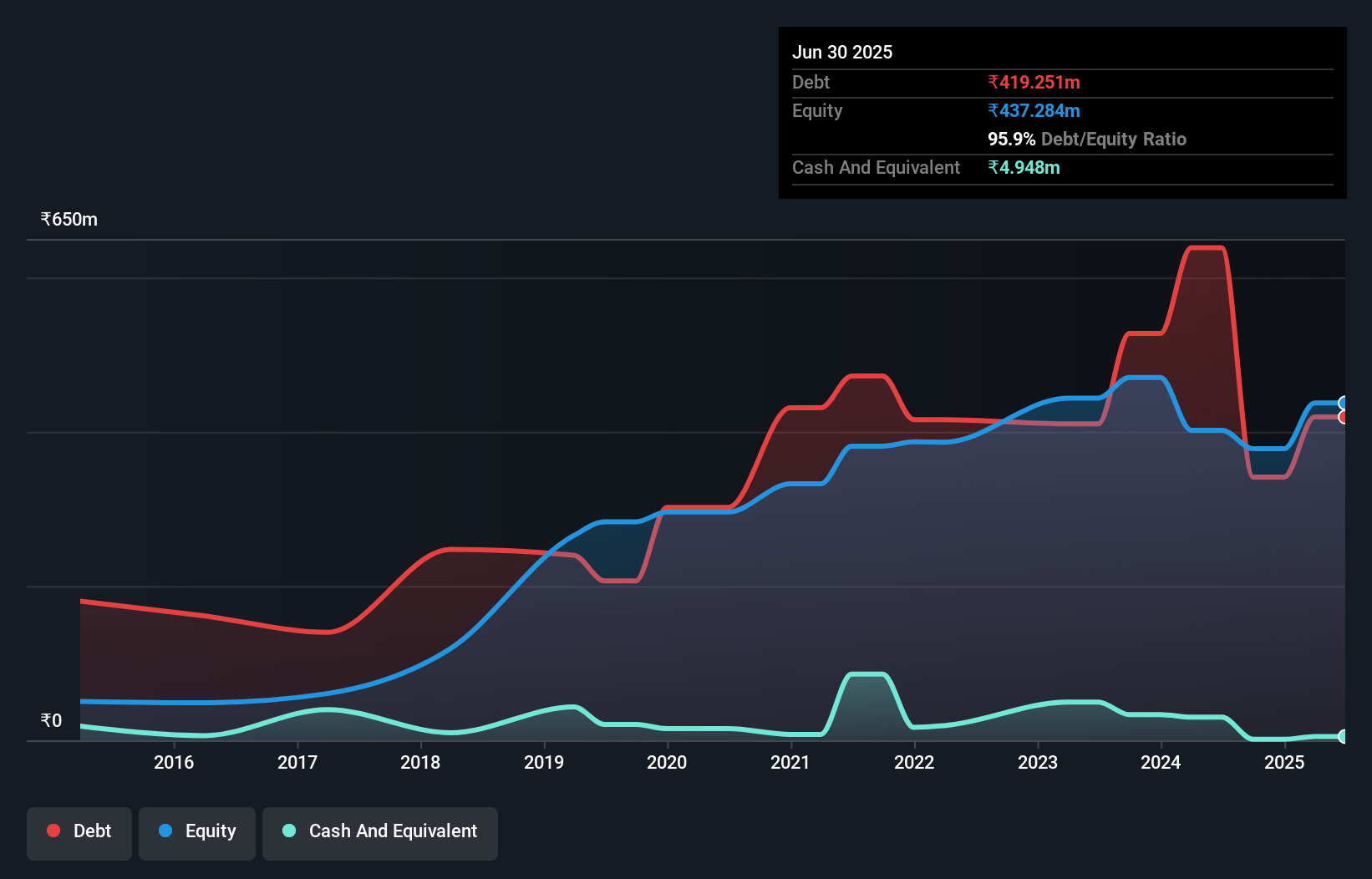Toggle the Debt series visibility
Screen dimensions: 1372x879
coord(79,831)
